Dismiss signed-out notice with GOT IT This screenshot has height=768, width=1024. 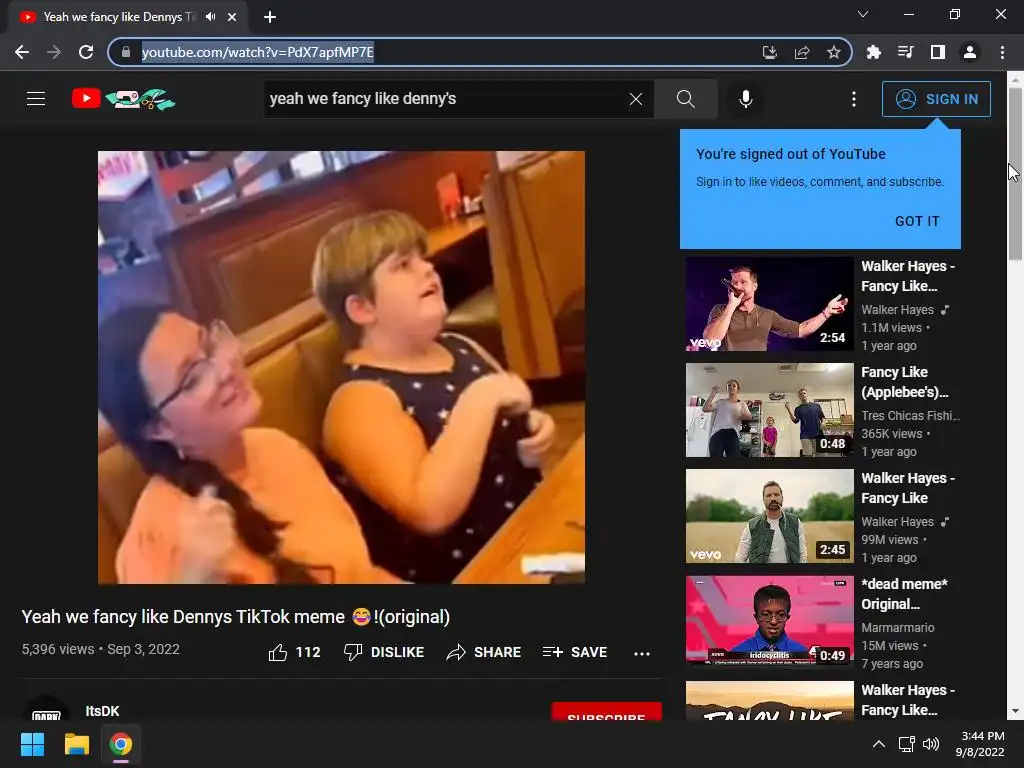917,221
